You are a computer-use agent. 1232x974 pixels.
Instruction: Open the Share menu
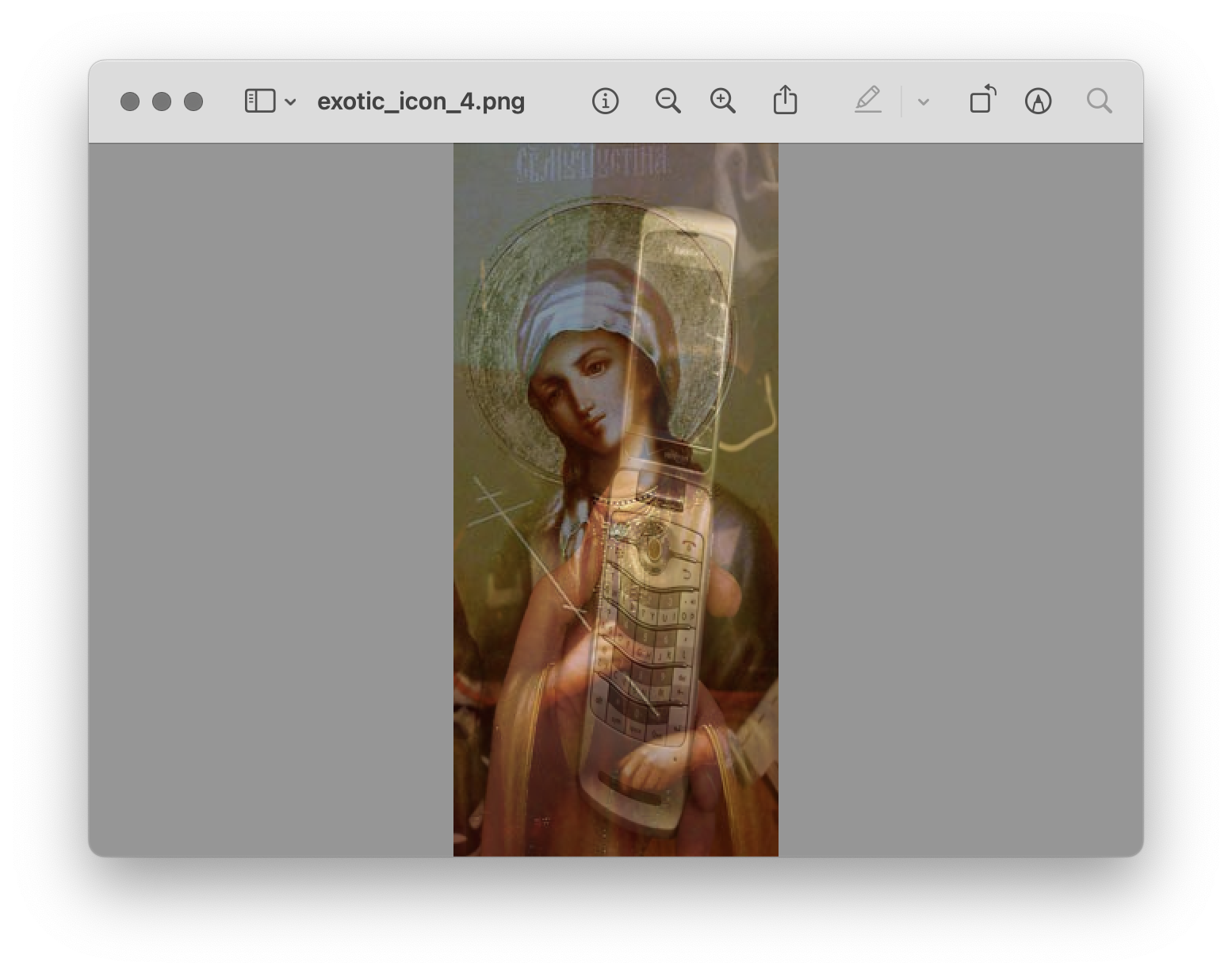785,101
